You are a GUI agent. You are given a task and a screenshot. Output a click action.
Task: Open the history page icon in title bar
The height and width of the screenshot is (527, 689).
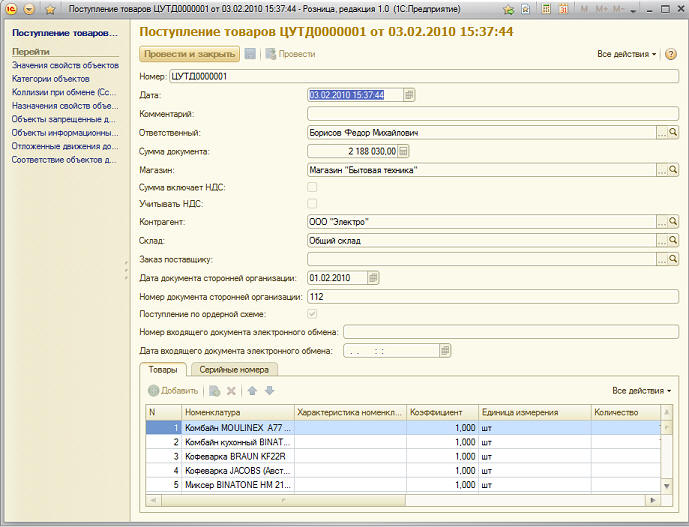tap(526, 9)
